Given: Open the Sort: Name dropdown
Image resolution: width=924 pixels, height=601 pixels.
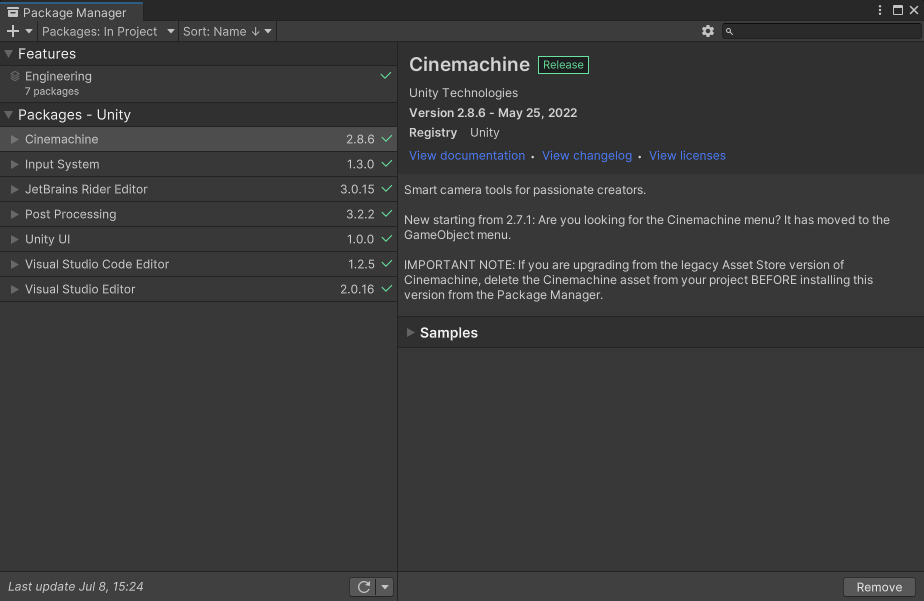Looking at the screenshot, I should pyautogui.click(x=227, y=31).
